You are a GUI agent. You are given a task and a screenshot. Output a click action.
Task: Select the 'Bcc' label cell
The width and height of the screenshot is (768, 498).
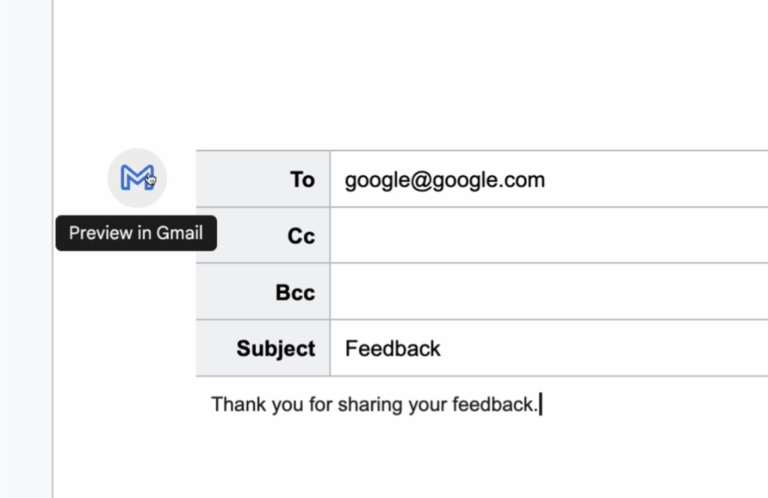[x=263, y=292]
